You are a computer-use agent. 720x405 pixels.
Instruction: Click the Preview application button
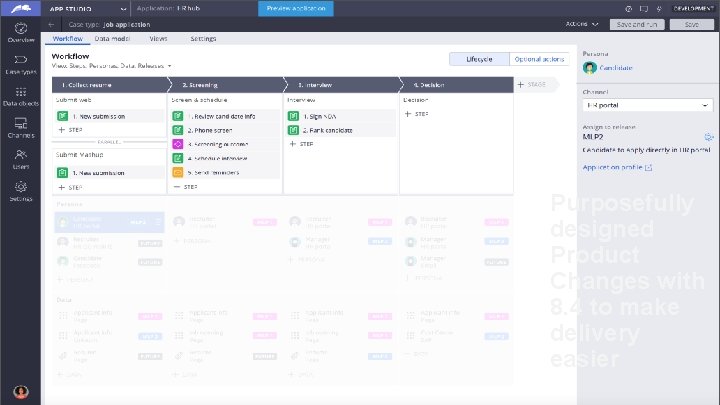[x=296, y=8]
